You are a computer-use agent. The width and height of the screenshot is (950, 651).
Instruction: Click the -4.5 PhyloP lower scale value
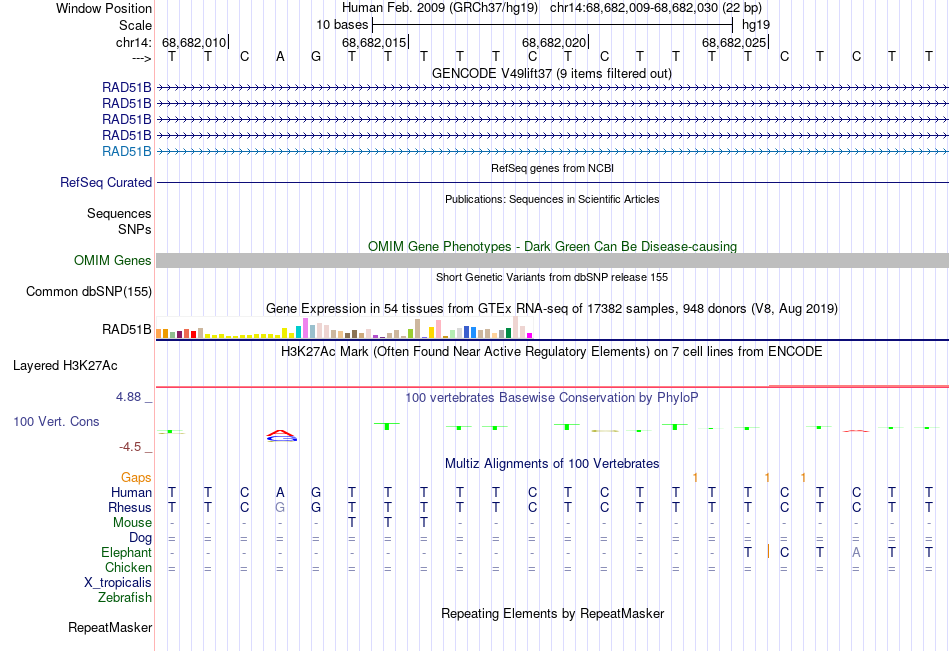tap(130, 447)
